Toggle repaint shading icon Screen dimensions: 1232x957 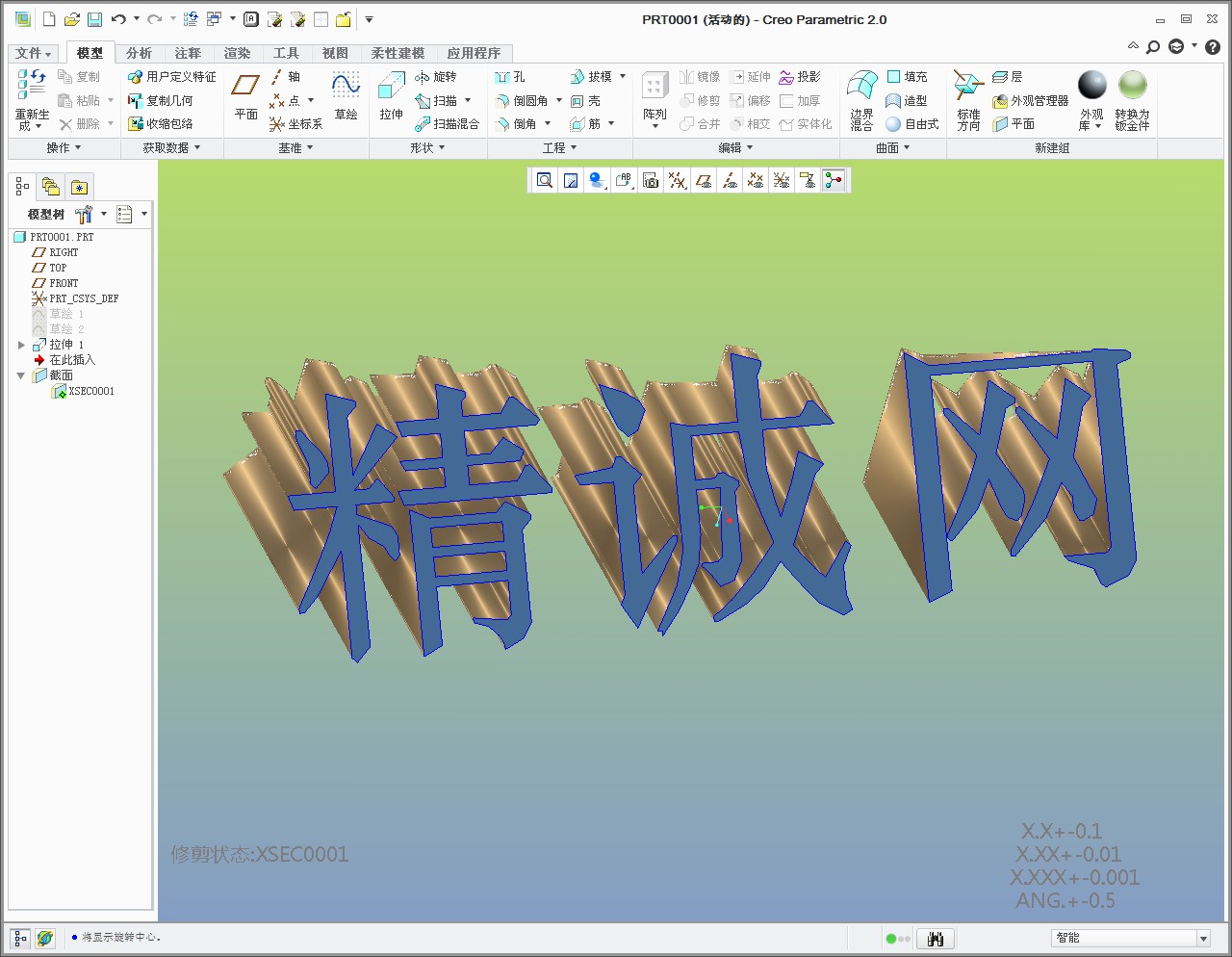tap(571, 180)
